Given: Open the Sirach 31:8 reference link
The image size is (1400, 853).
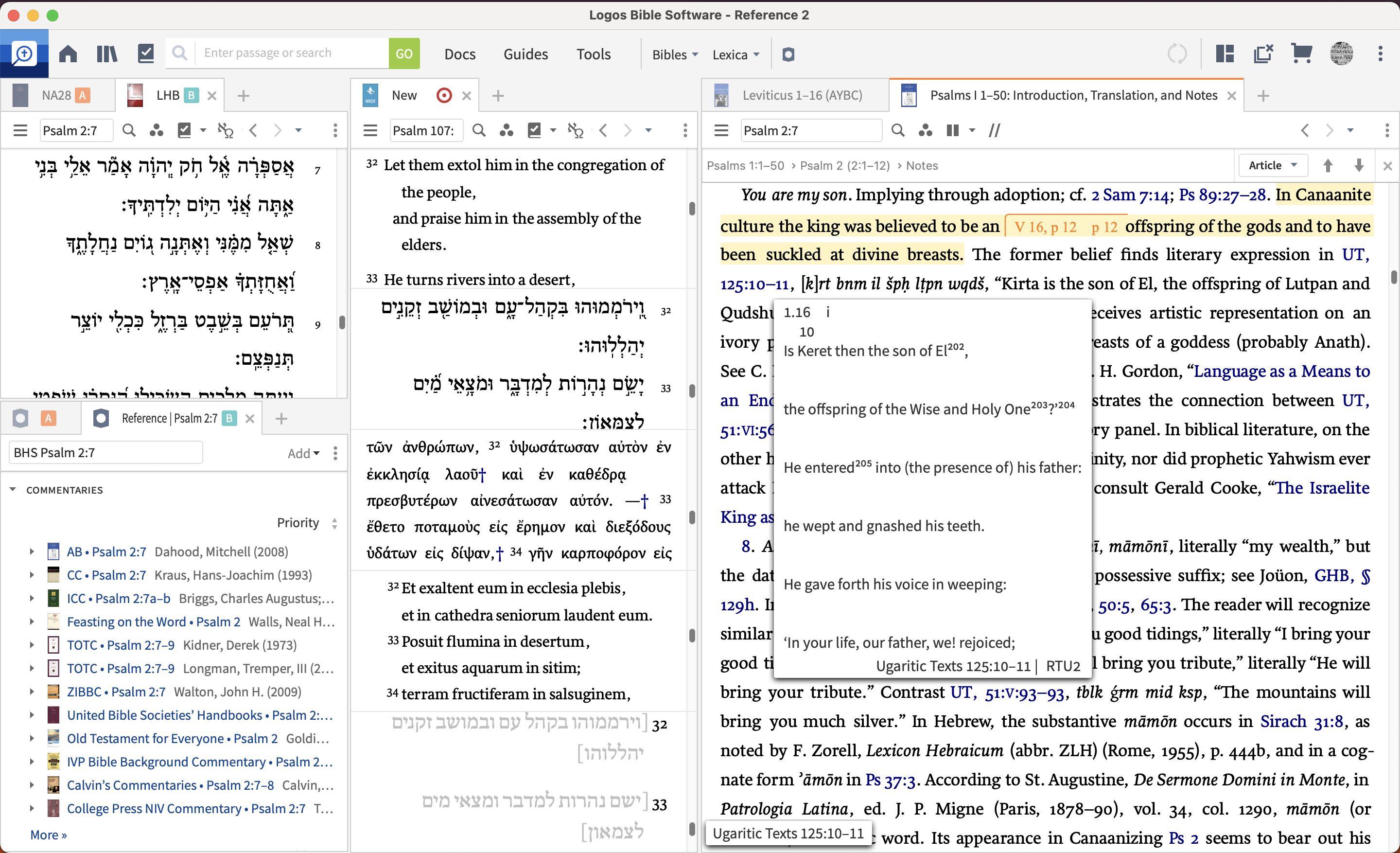Looking at the screenshot, I should pyautogui.click(x=1301, y=721).
